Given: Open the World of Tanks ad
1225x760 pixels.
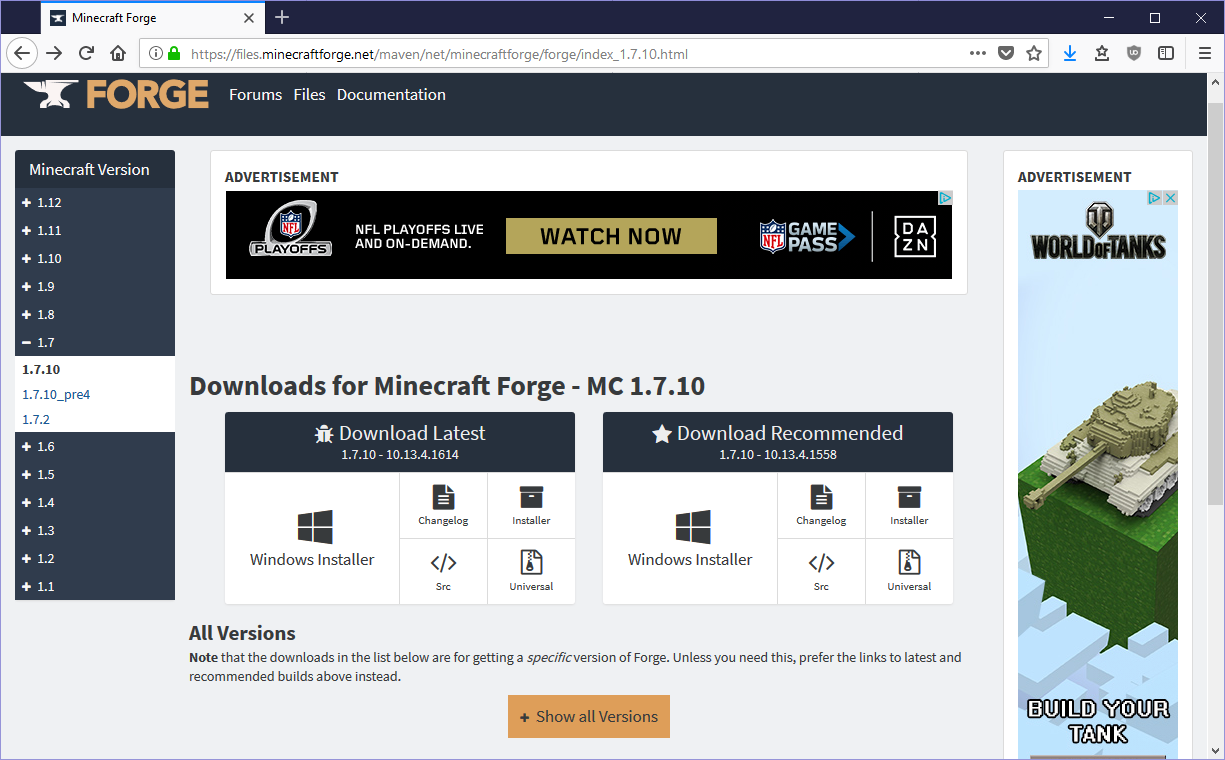Looking at the screenshot, I should point(1098,474).
